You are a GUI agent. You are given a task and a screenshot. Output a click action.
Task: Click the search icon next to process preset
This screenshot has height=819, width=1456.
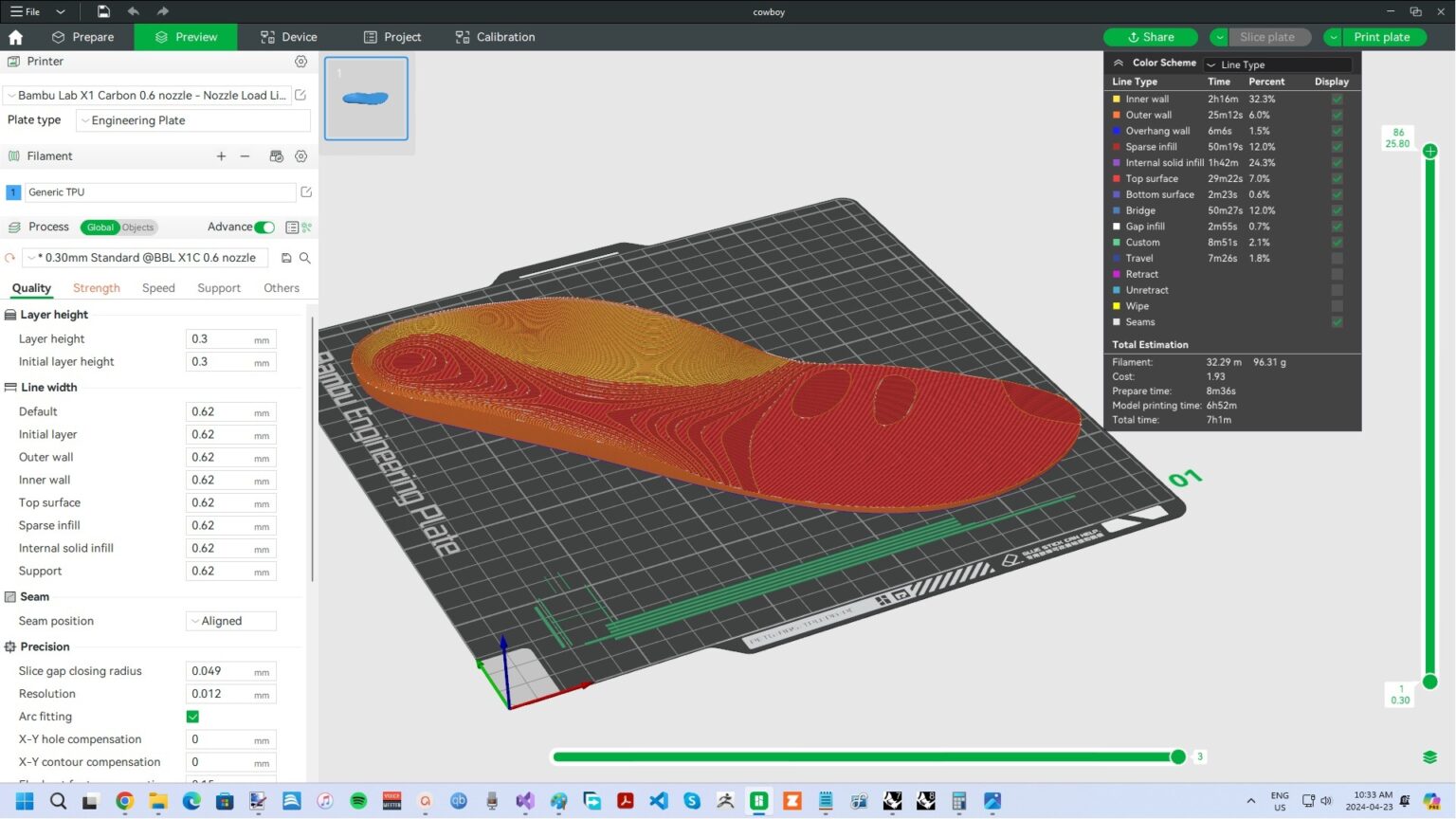(x=304, y=257)
